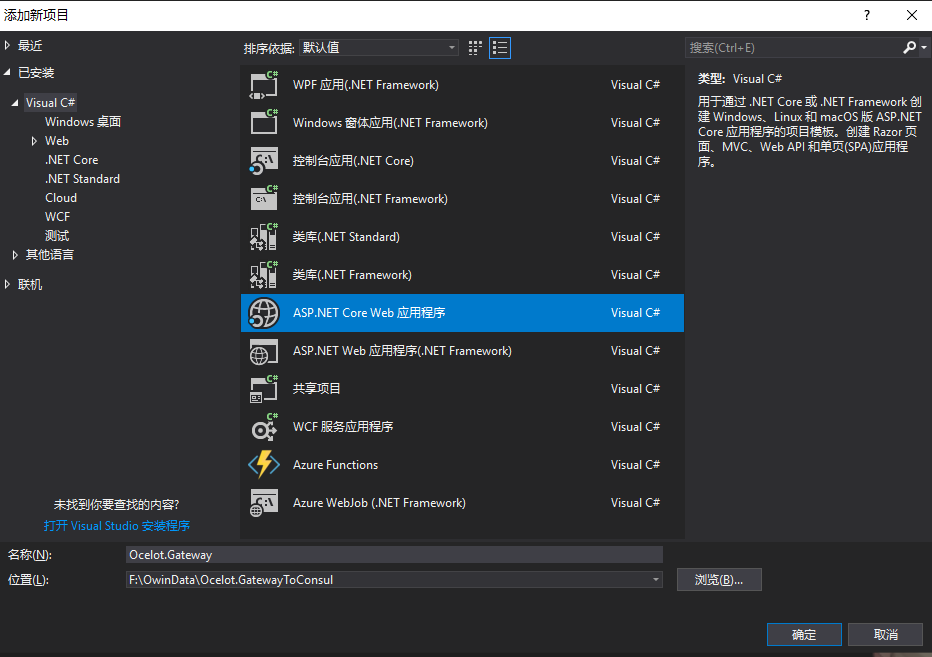Expand the 联机 (Online) tree node
The width and height of the screenshot is (932, 657).
tap(7, 285)
